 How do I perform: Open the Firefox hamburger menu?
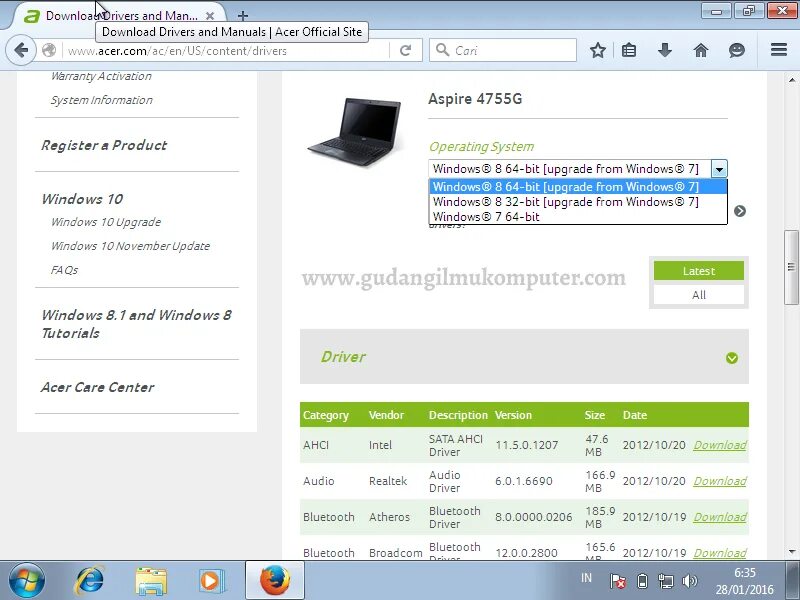(x=779, y=49)
